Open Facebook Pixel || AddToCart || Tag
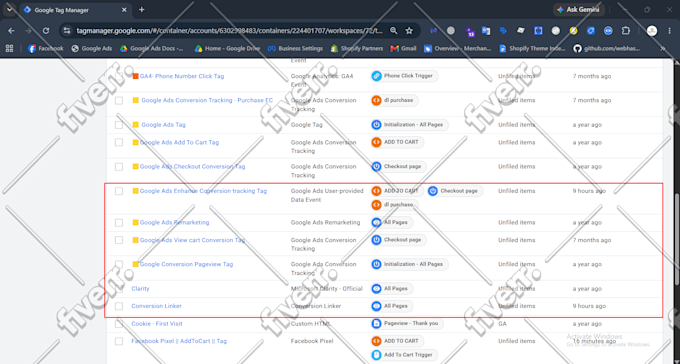 click(x=179, y=341)
